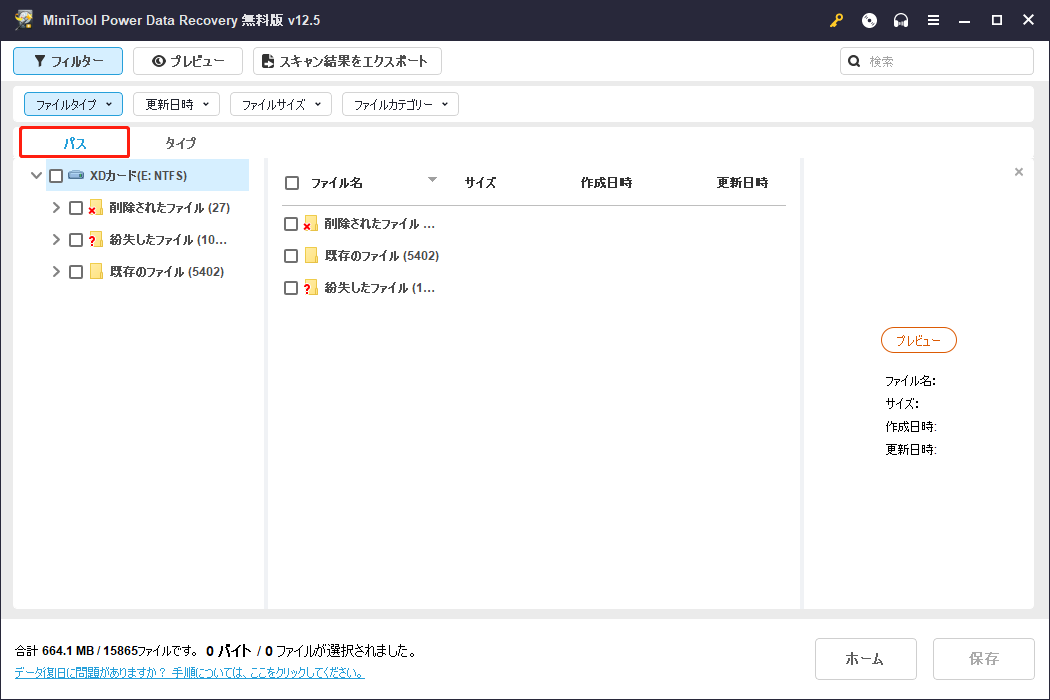Sort by the サイズ column header
This screenshot has height=700, width=1050.
(480, 183)
